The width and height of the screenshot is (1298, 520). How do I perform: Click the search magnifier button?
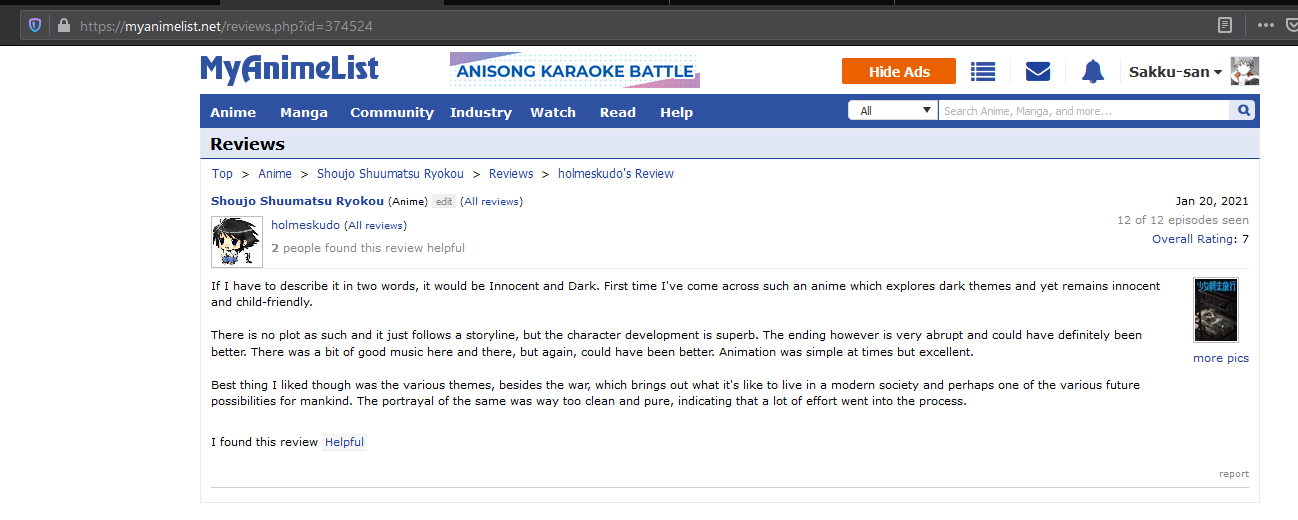(1244, 111)
